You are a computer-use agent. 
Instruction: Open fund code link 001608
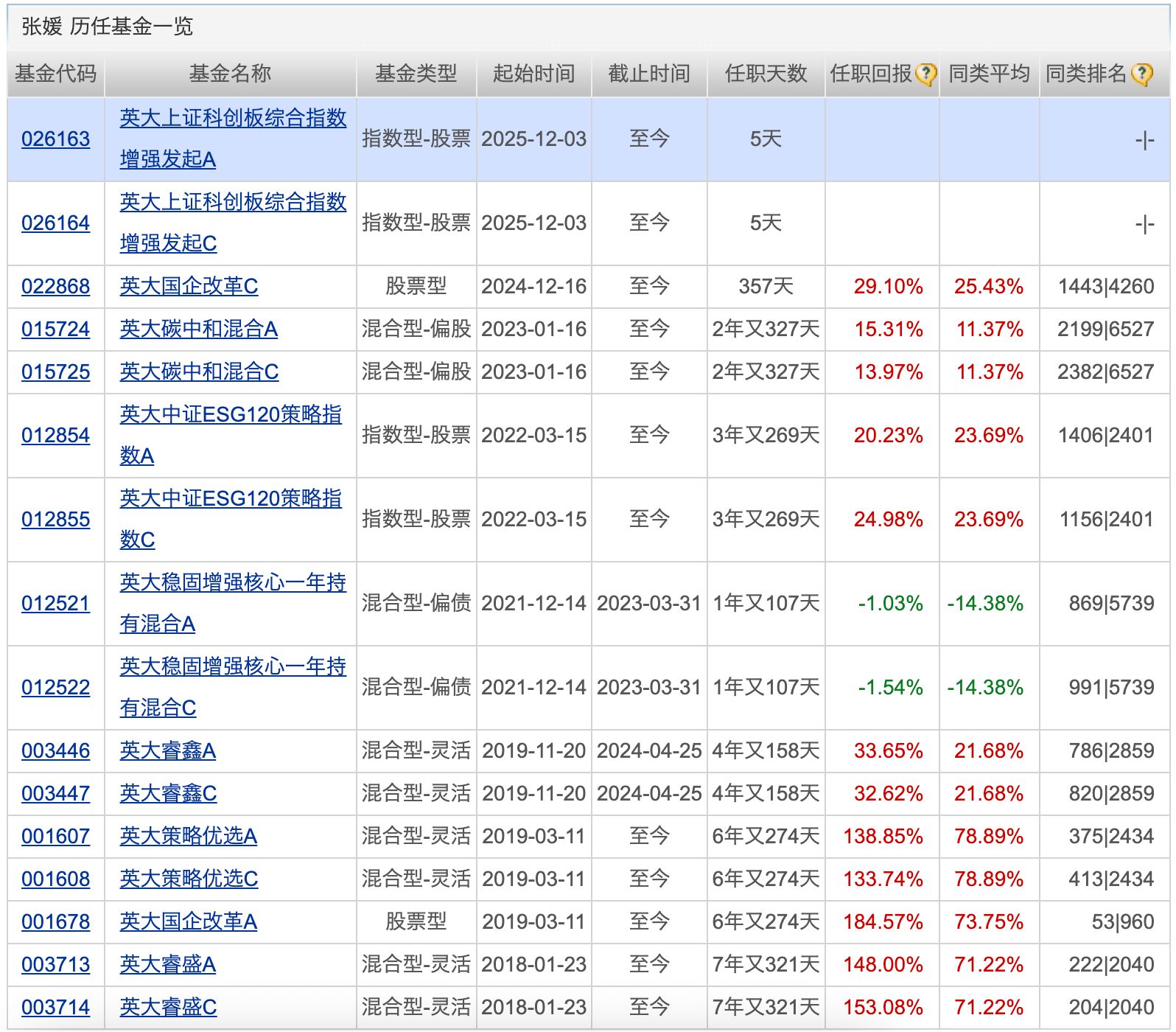56,879
